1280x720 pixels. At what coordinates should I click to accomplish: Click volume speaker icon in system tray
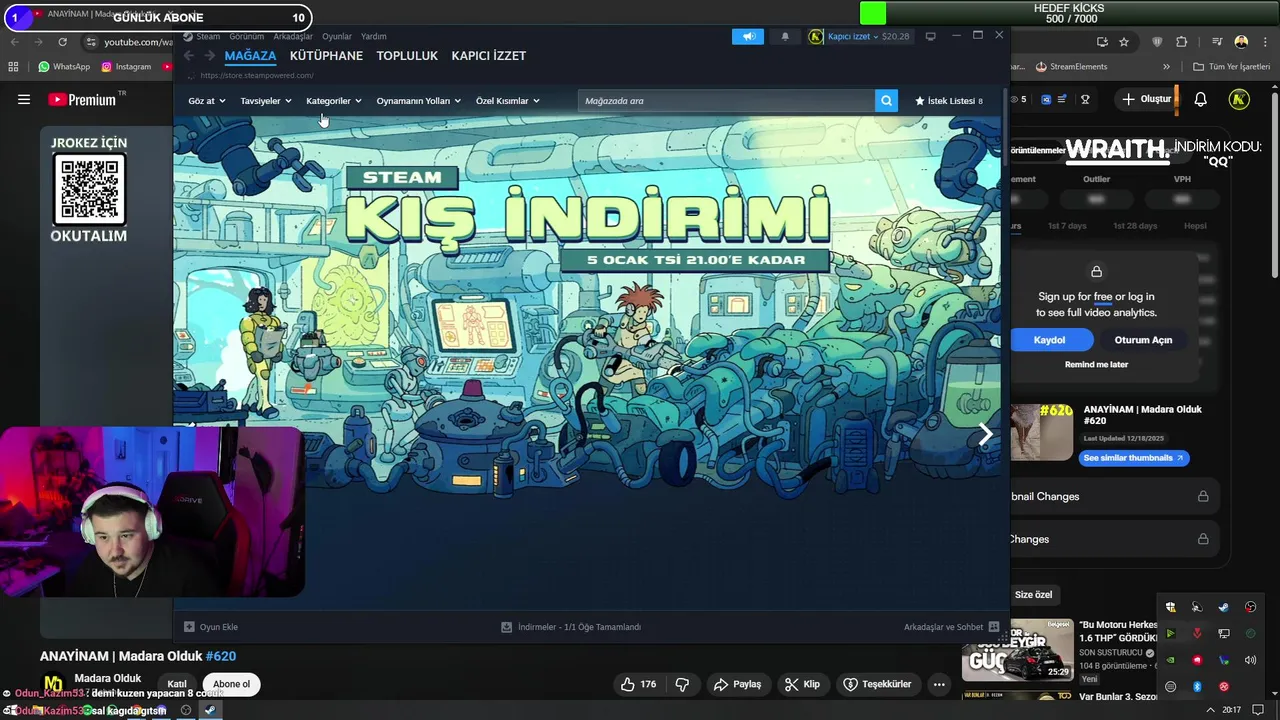click(x=1250, y=660)
